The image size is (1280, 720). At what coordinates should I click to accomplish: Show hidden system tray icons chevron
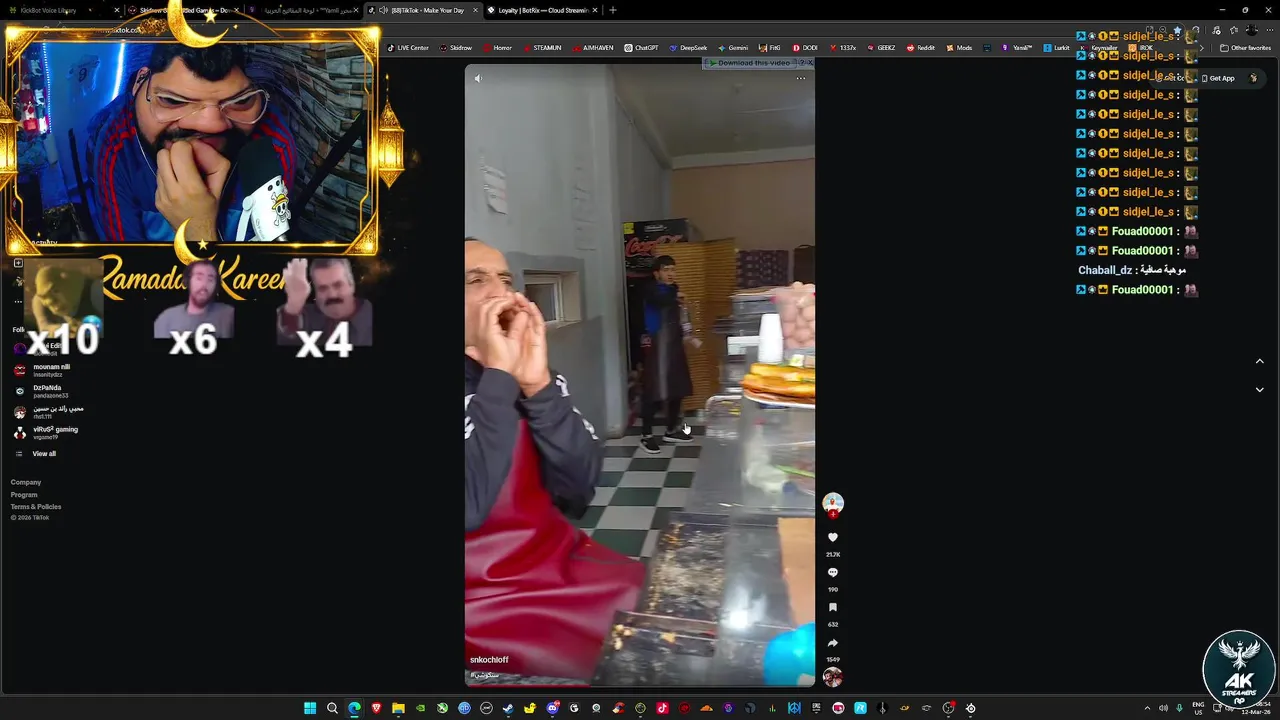pyautogui.click(x=1147, y=708)
